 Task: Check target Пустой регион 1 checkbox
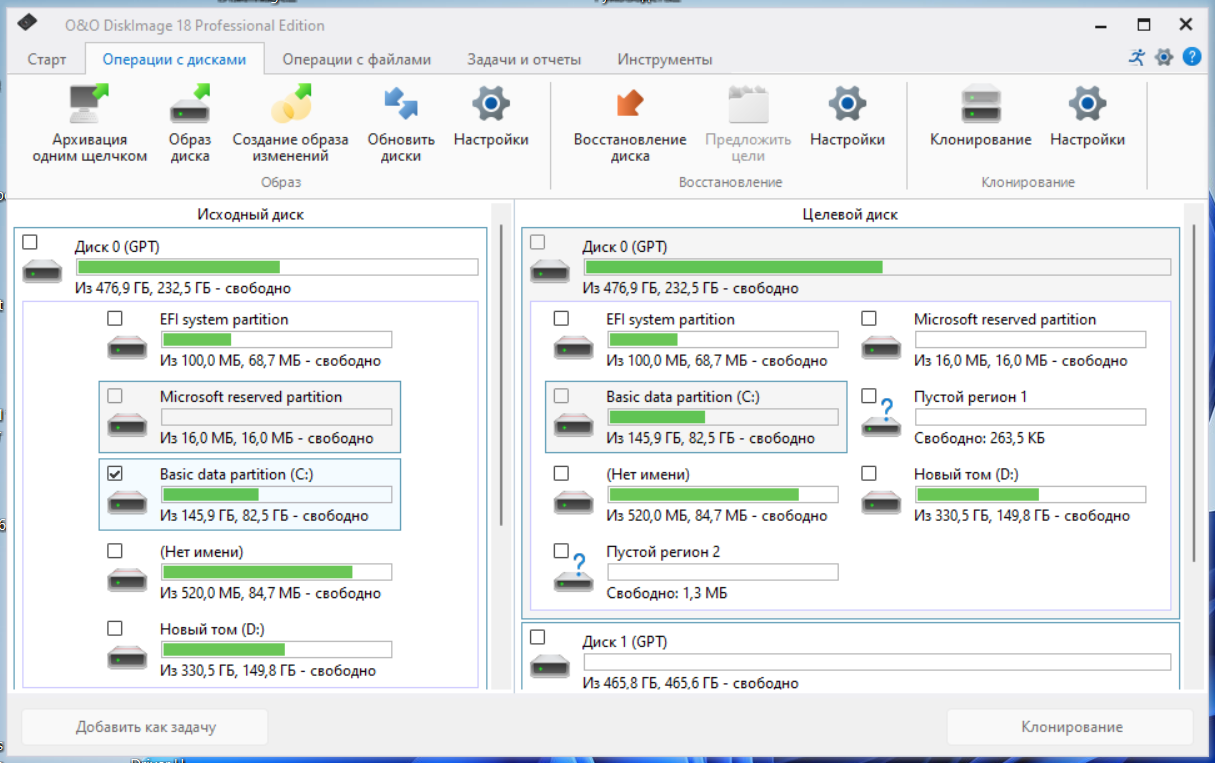869,396
